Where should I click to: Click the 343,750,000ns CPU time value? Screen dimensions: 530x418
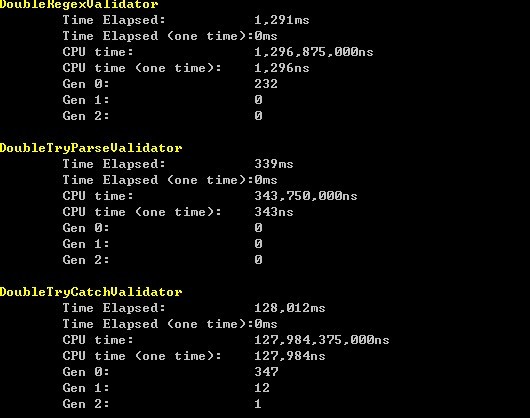[306, 196]
